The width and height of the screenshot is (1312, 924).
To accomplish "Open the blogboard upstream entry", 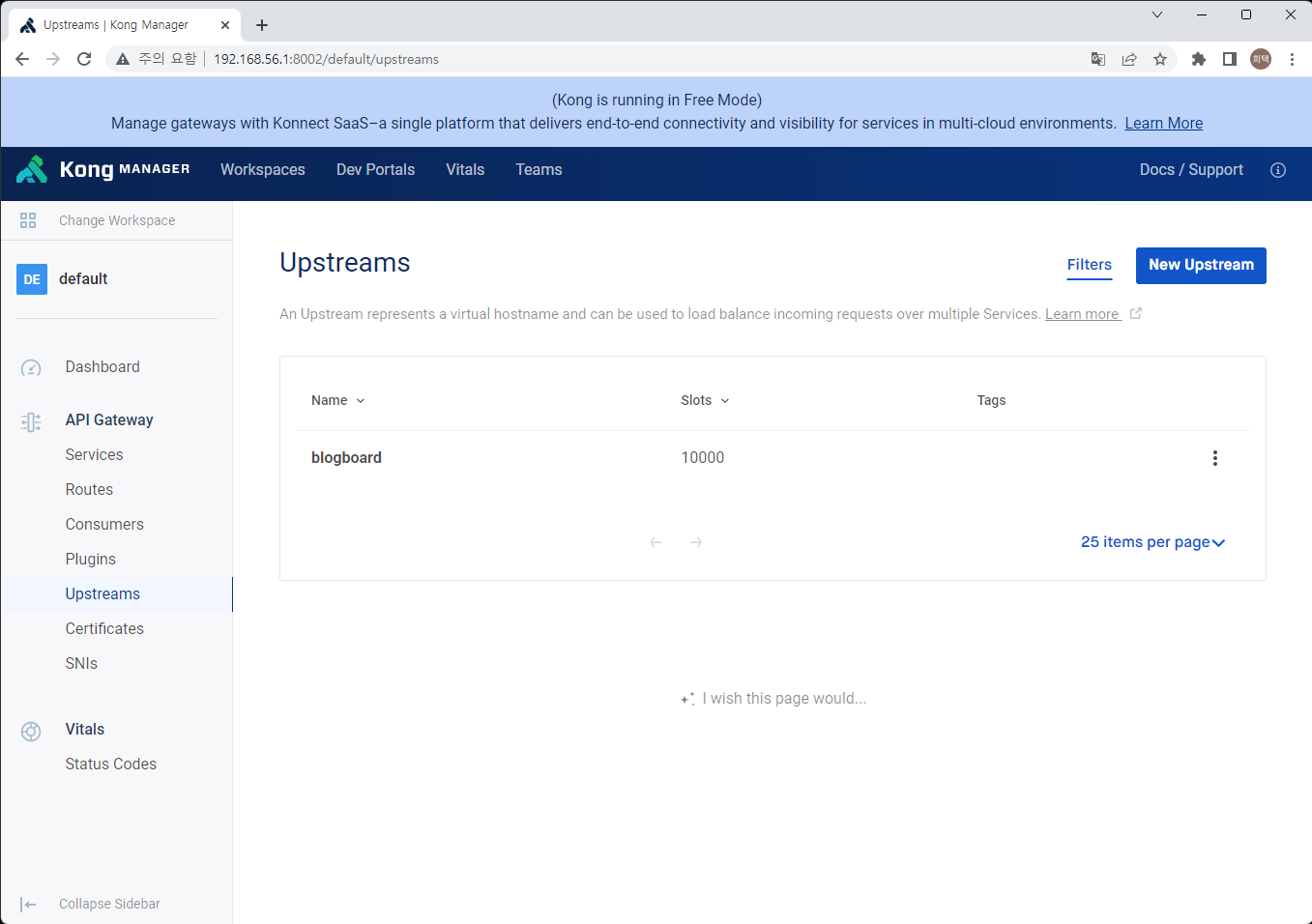I will [346, 458].
